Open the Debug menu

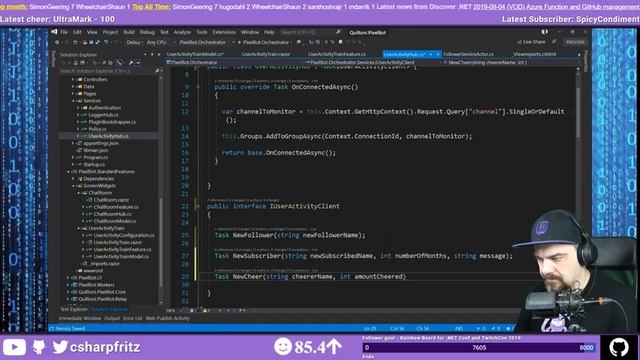(x=147, y=32)
